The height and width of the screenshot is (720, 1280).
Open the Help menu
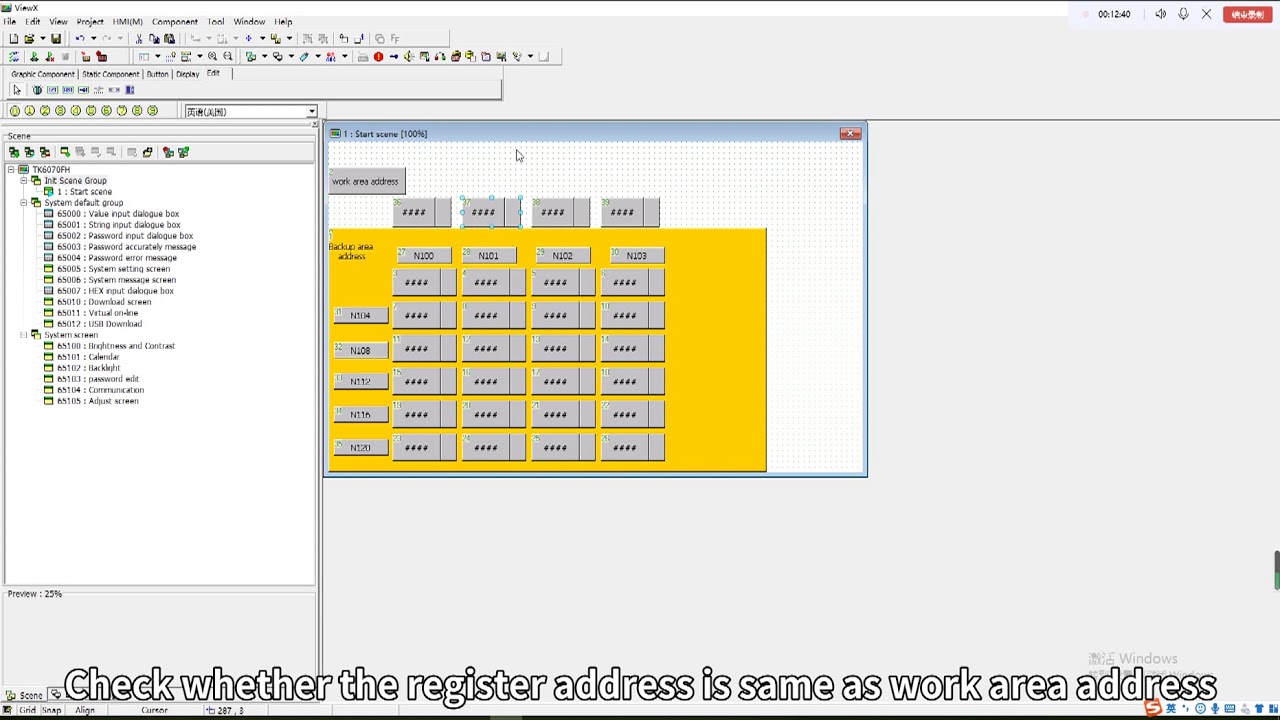[283, 22]
